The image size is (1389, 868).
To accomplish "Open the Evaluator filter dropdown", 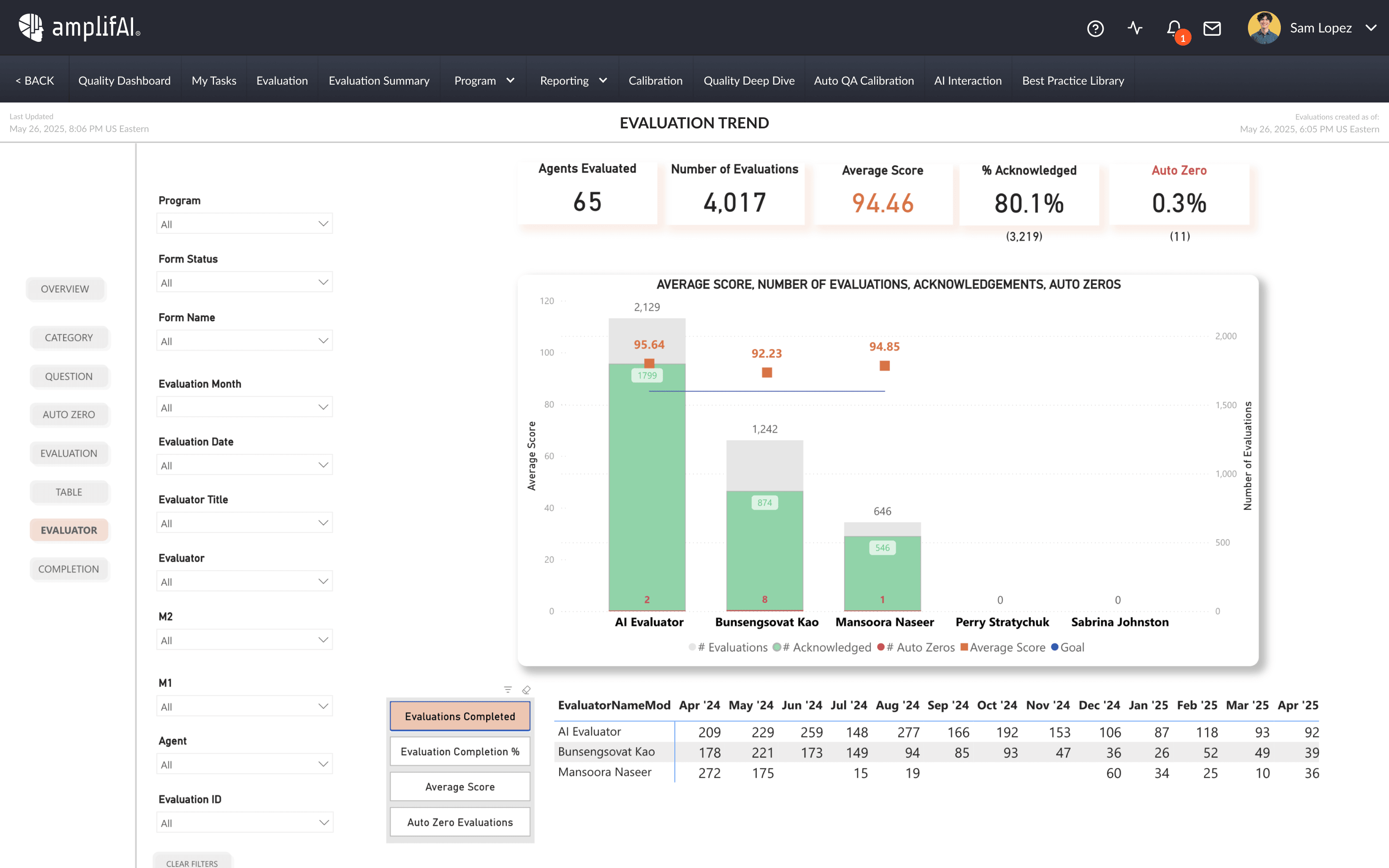I will [245, 581].
